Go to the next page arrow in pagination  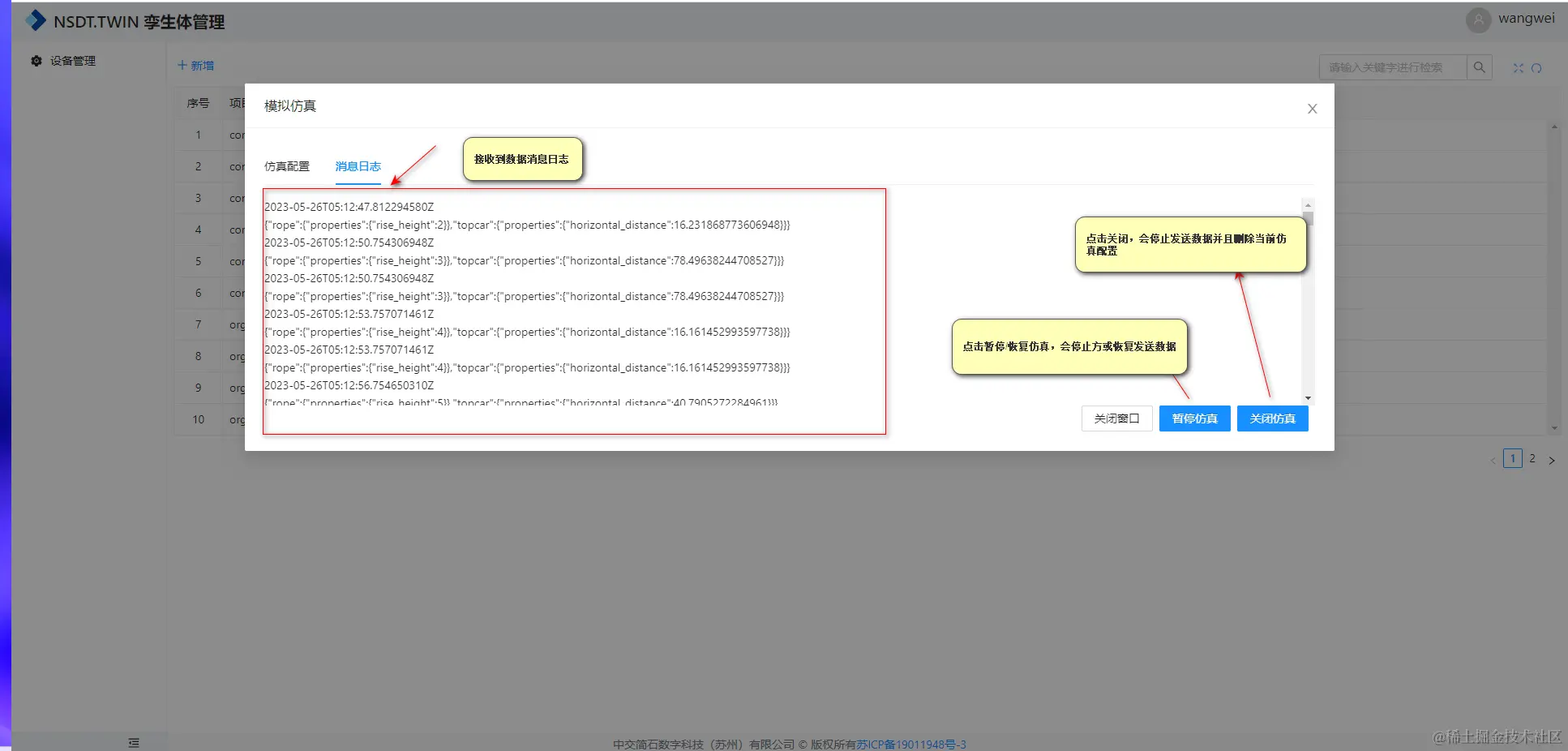1552,460
